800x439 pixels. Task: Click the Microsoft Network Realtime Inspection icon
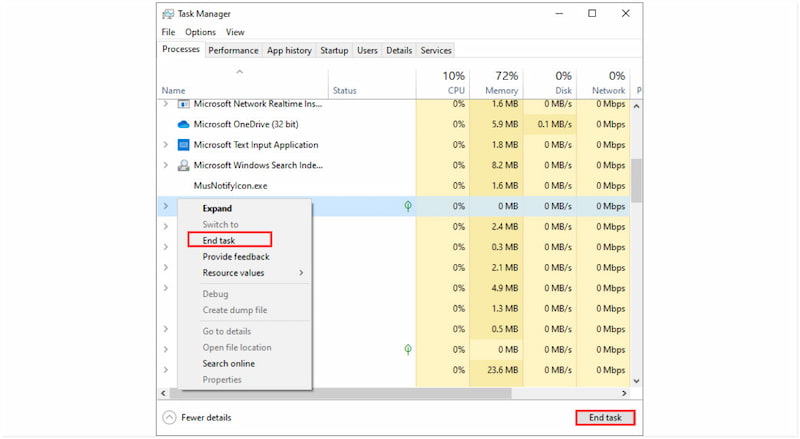tap(183, 104)
